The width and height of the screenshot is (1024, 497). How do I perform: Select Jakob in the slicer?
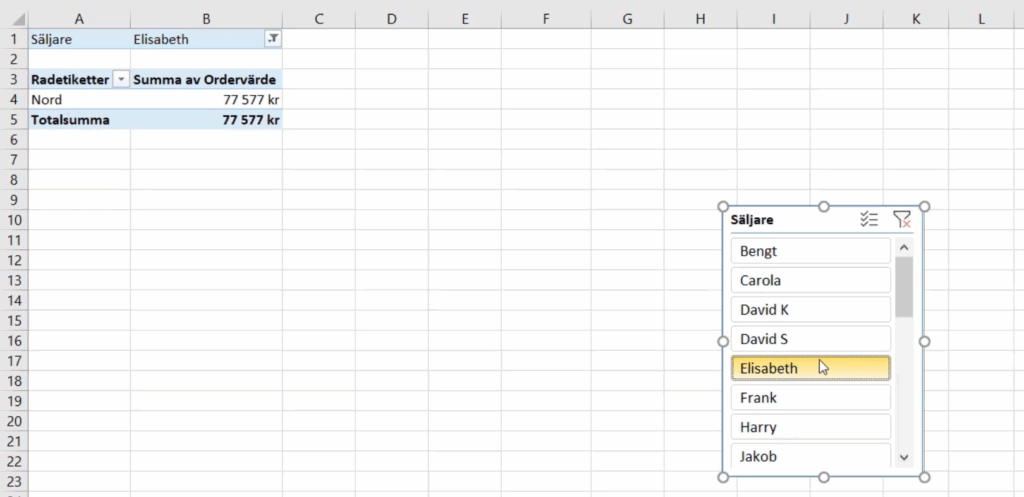tap(810, 456)
